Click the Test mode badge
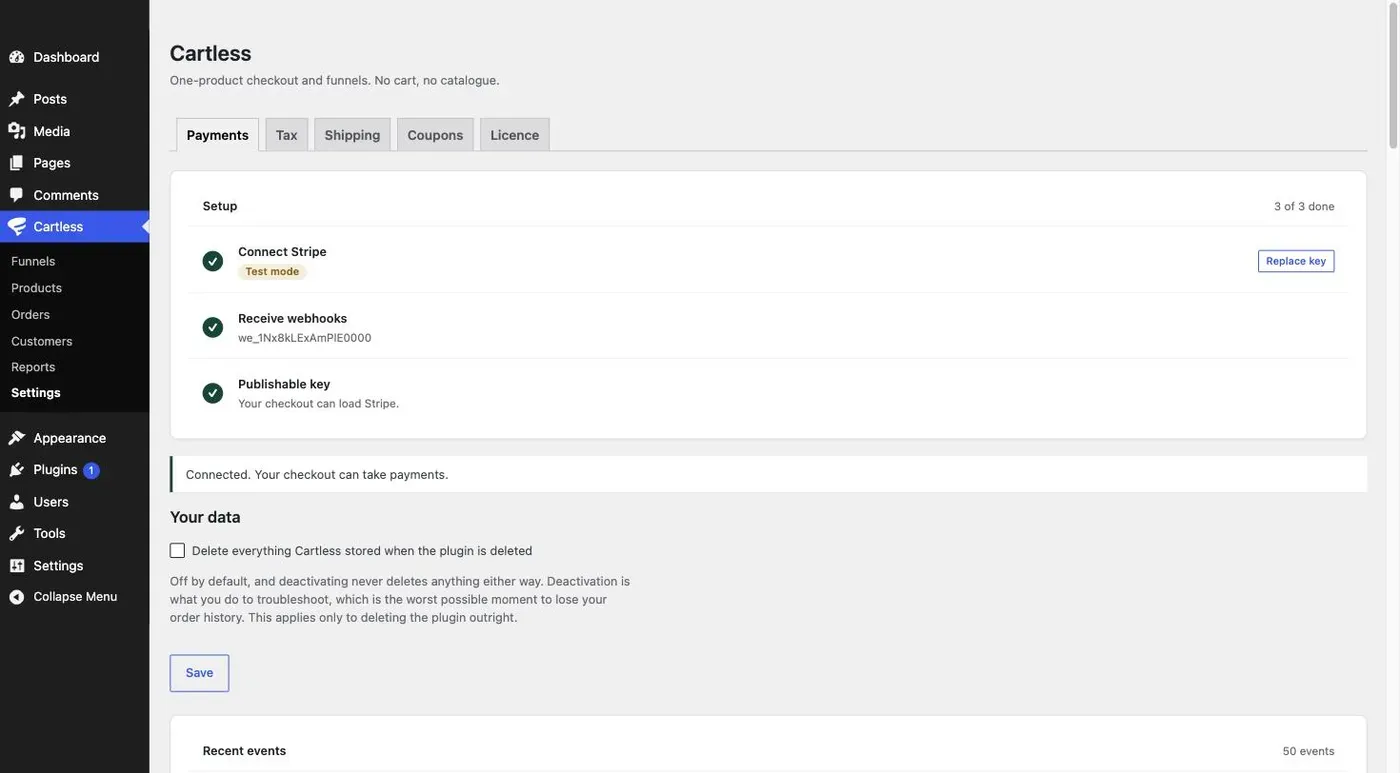 click(272, 272)
